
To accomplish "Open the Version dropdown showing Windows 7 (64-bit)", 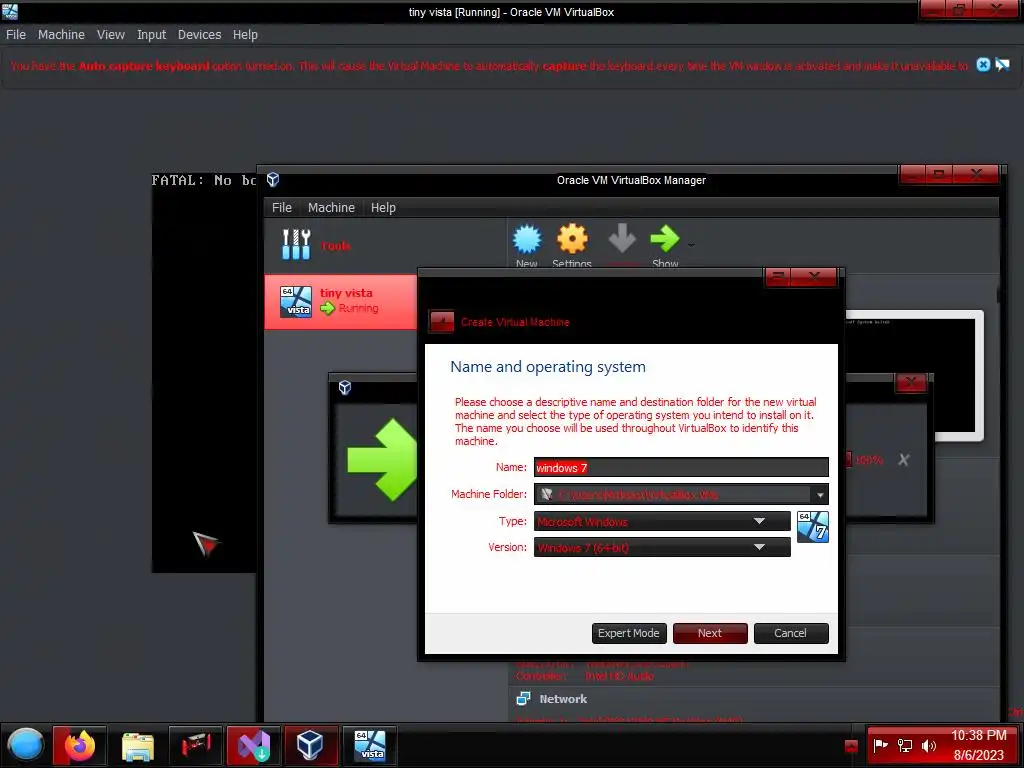I will point(662,547).
